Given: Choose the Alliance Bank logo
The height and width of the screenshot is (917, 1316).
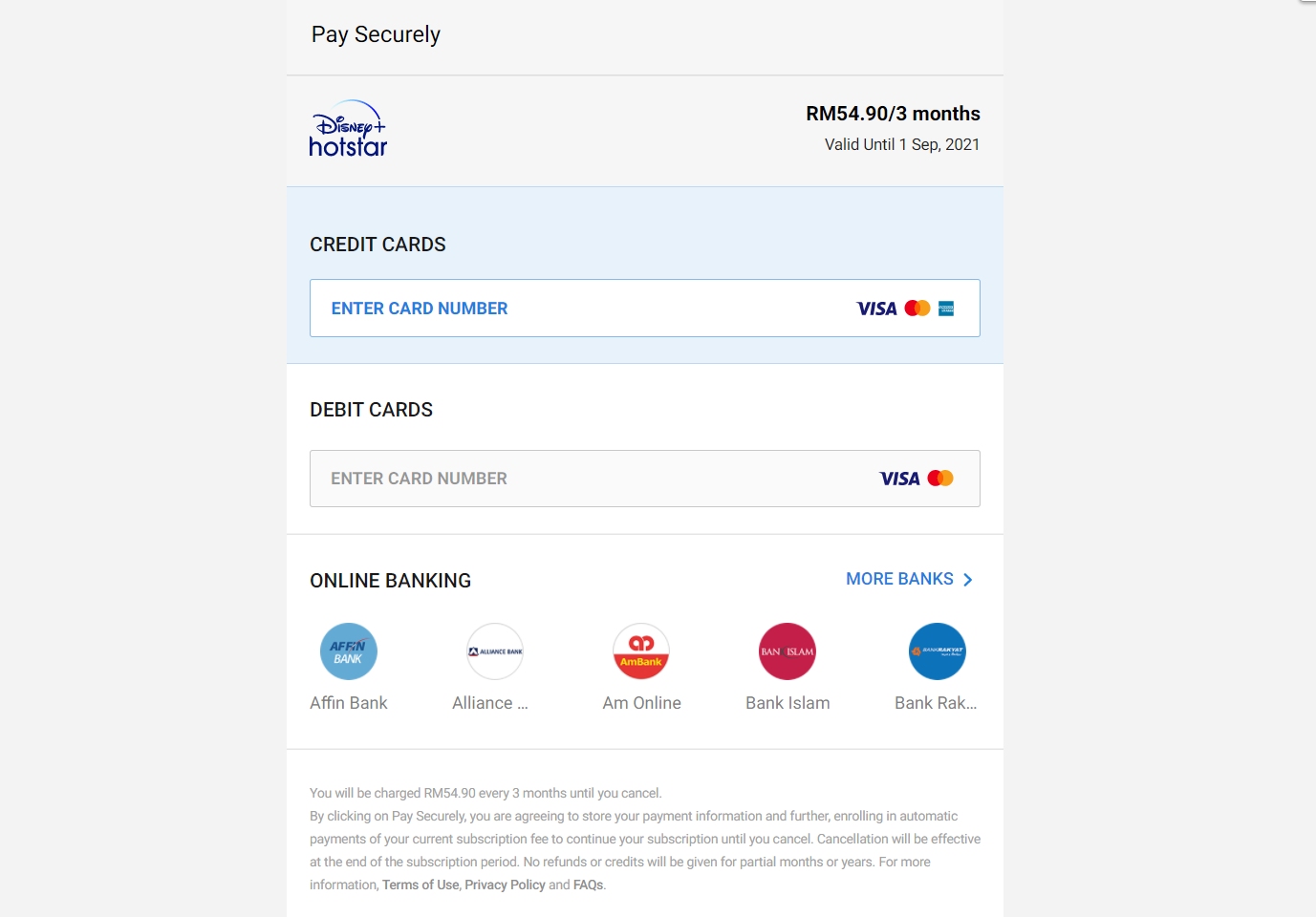Looking at the screenshot, I should [495, 651].
